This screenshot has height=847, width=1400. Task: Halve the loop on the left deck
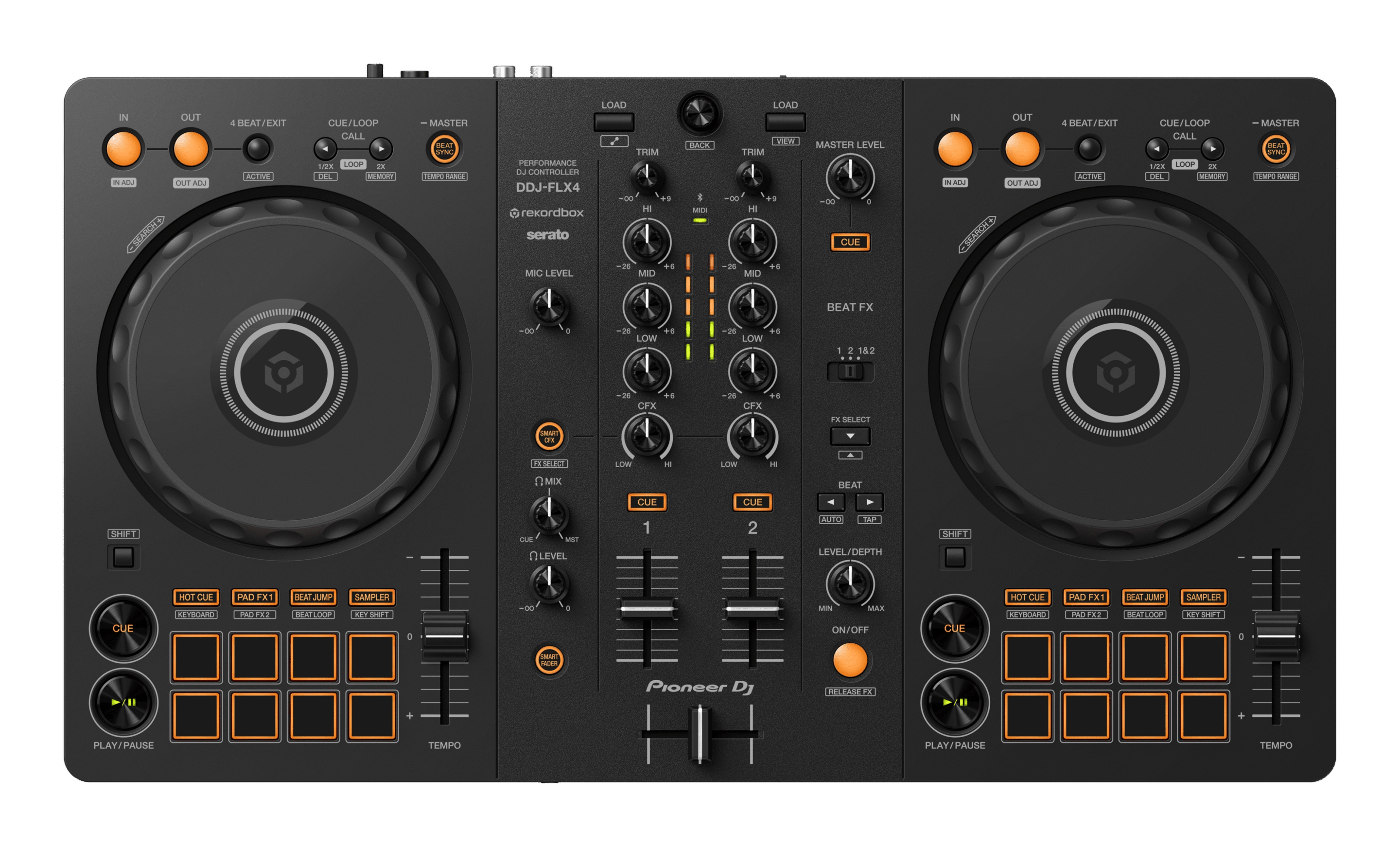click(x=325, y=149)
